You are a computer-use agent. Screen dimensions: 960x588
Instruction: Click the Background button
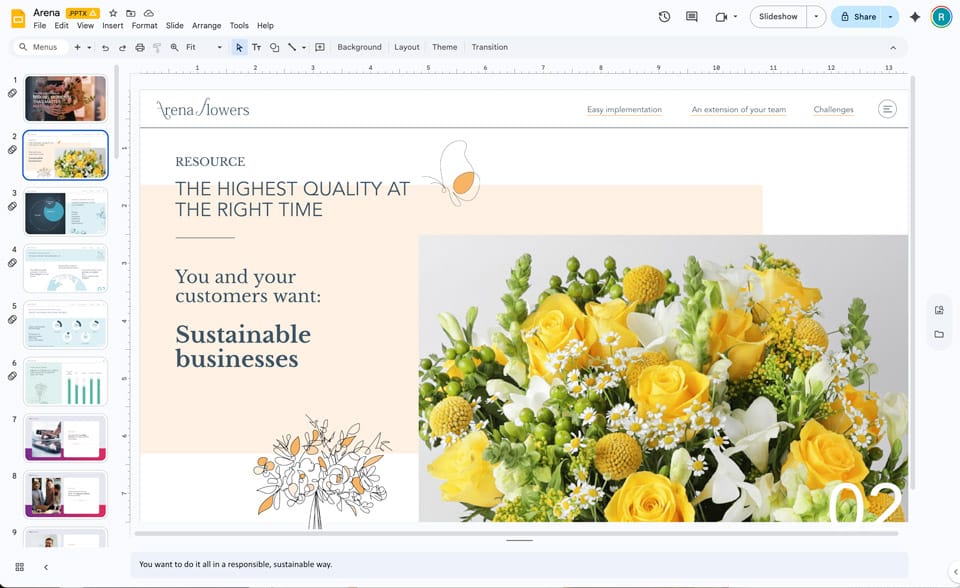pos(359,47)
